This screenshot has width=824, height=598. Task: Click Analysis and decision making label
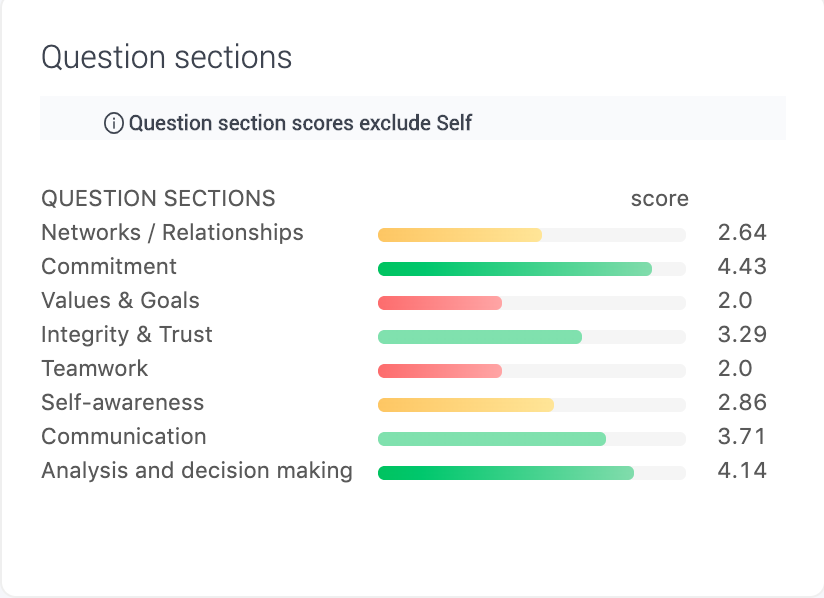pos(197,471)
